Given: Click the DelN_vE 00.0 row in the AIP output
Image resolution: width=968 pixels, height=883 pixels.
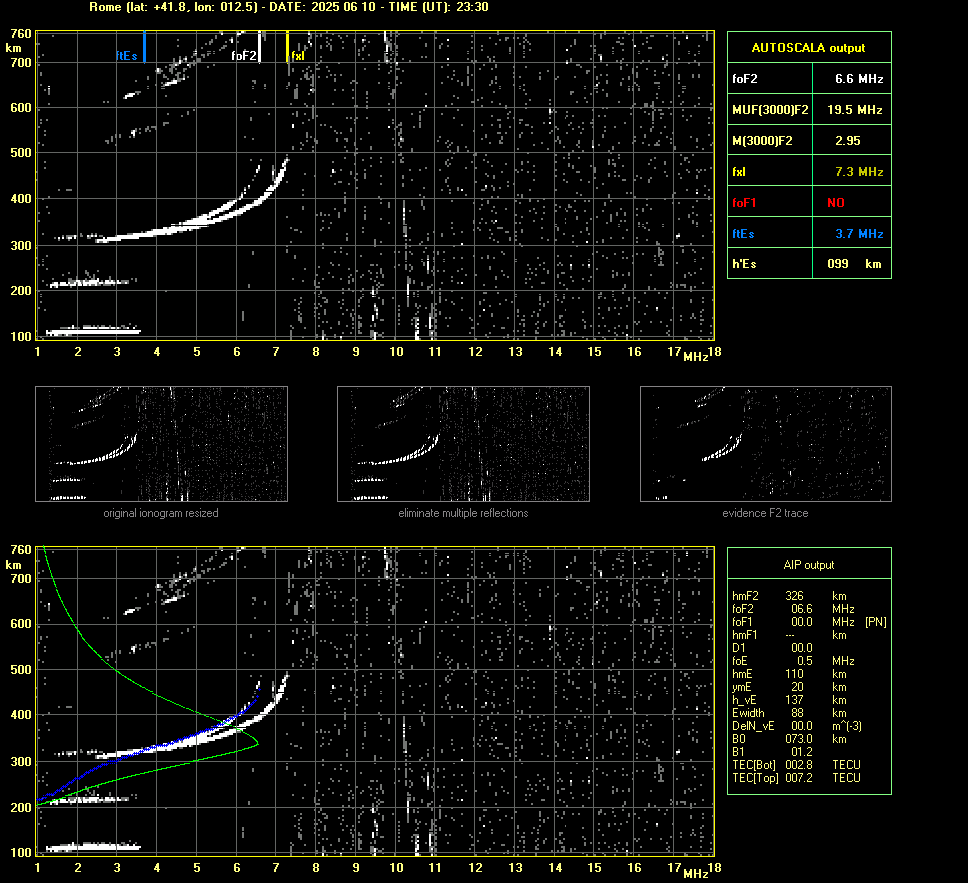Looking at the screenshot, I should [x=797, y=726].
